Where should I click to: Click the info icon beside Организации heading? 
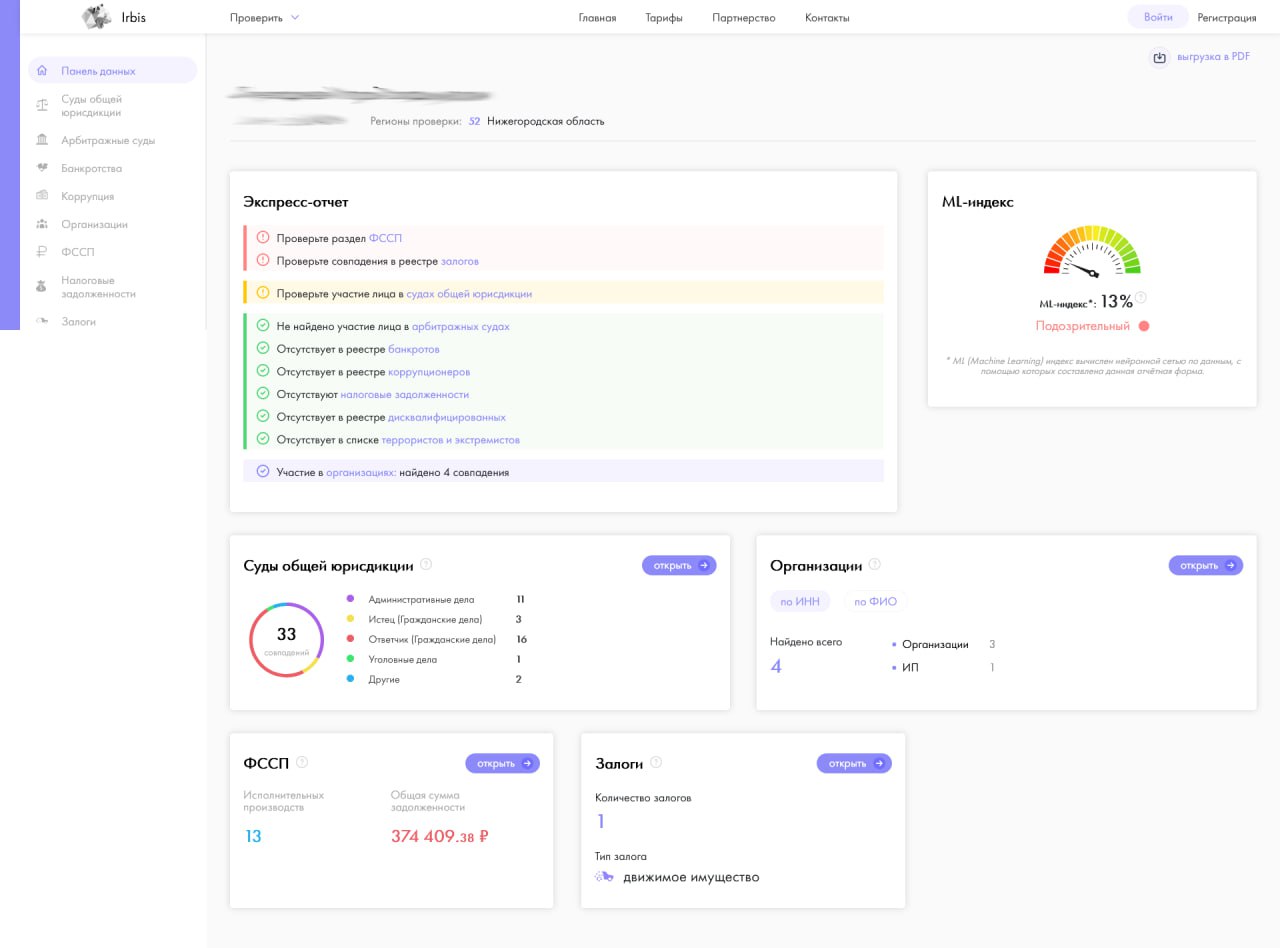click(x=875, y=564)
